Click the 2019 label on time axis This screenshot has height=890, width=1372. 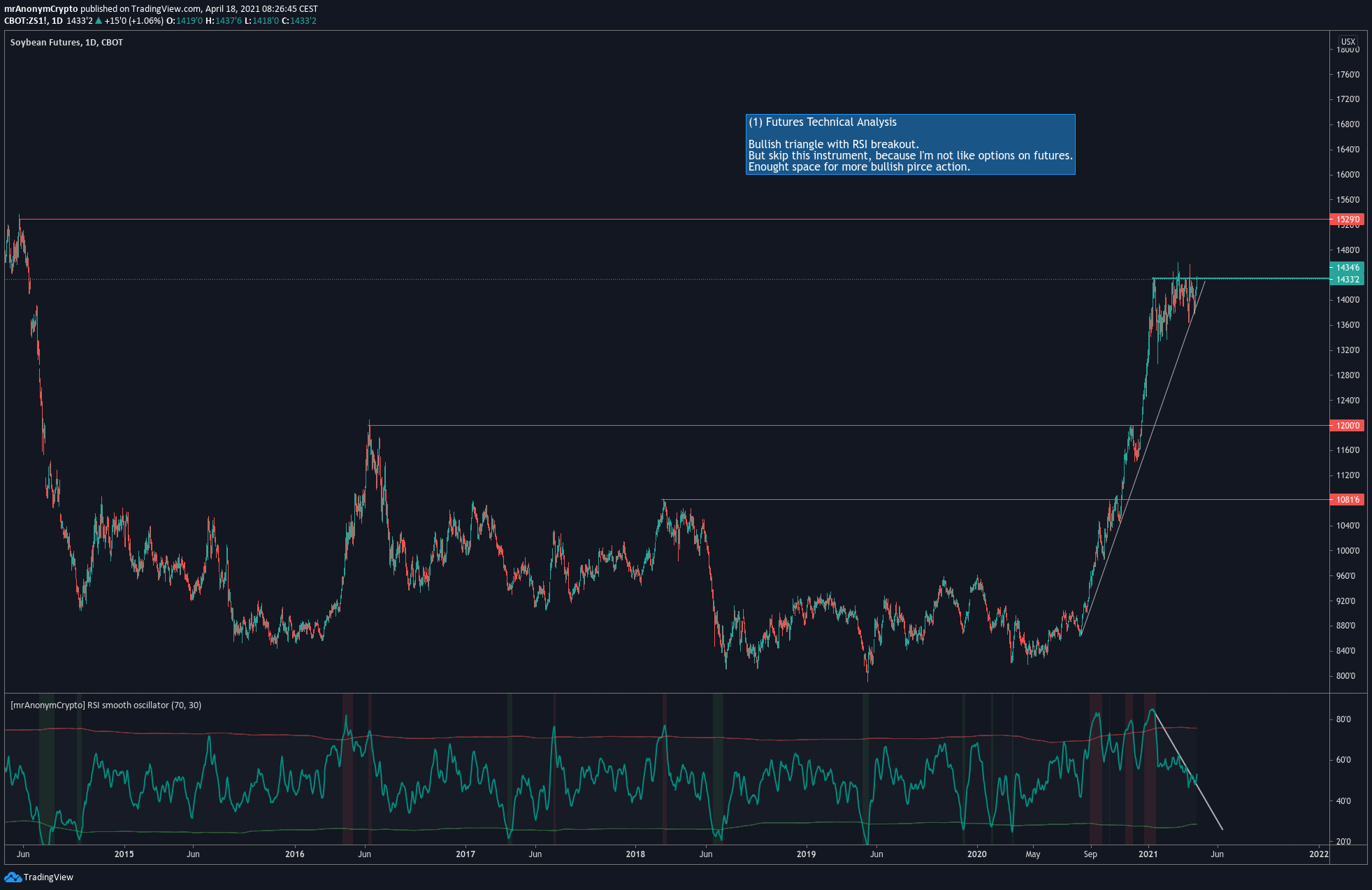coord(806,854)
